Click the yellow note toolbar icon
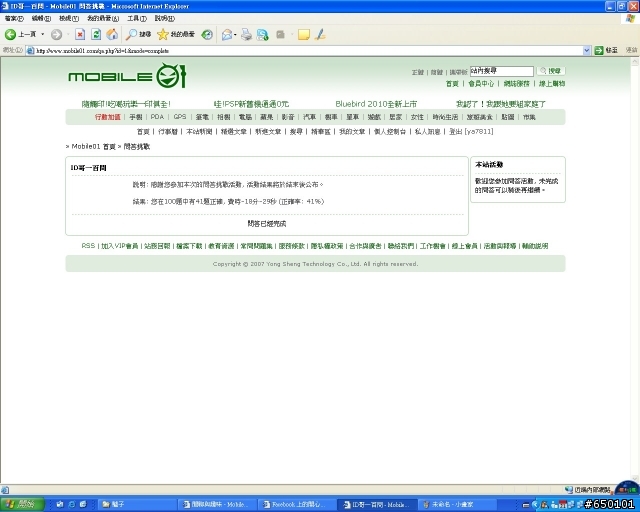Screen dimensions: 640x512 (304, 35)
